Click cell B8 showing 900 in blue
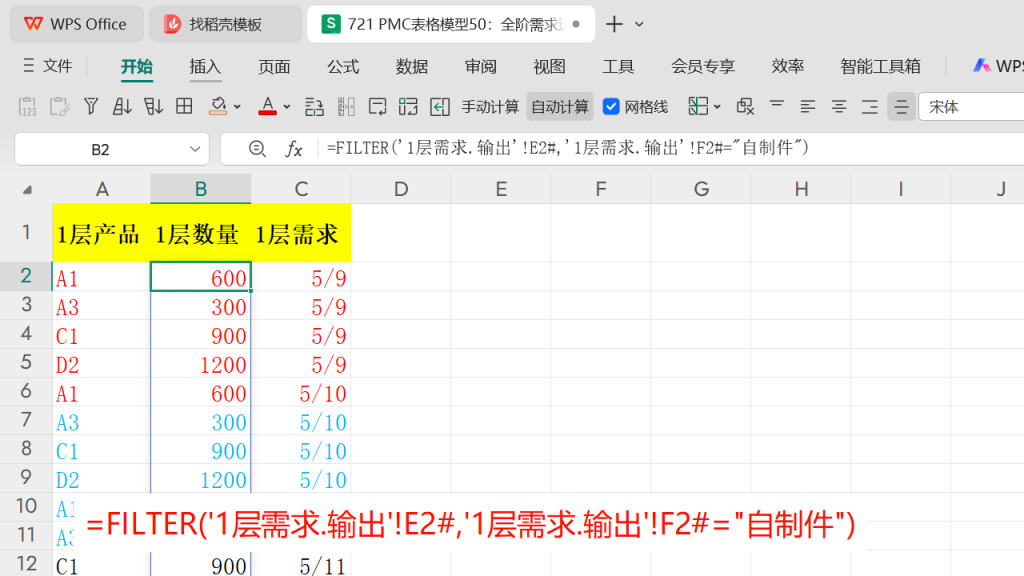 [200, 450]
